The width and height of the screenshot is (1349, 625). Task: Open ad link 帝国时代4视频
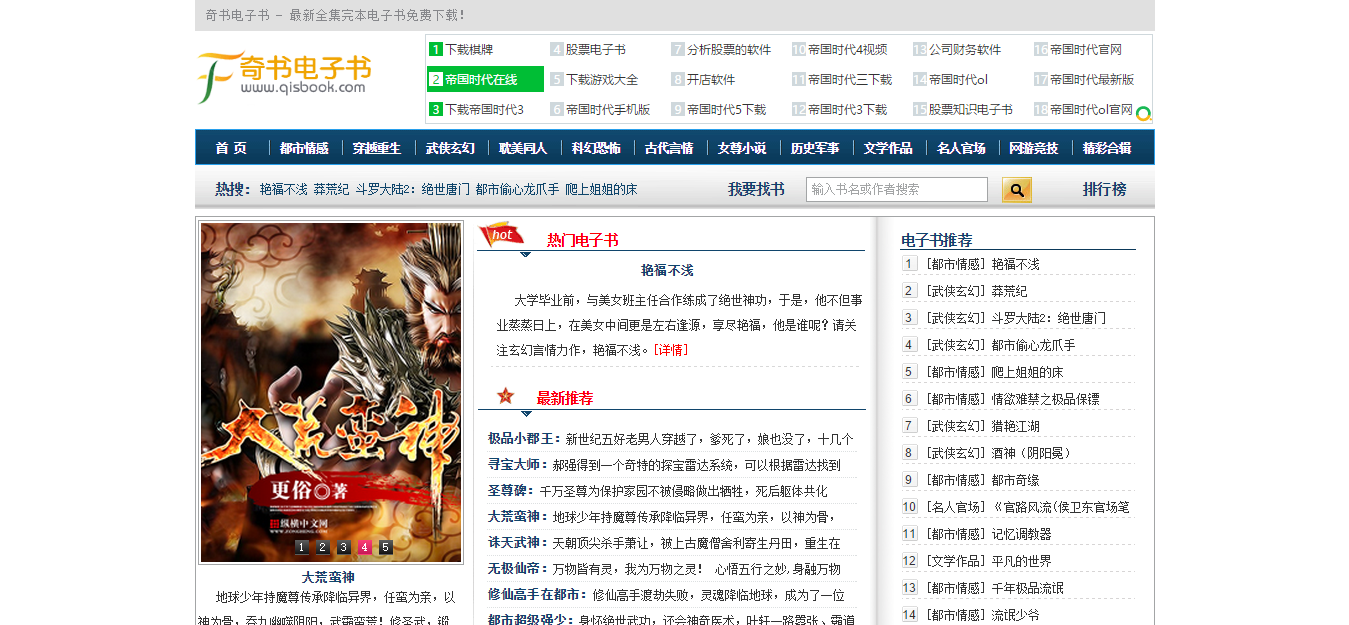(847, 49)
